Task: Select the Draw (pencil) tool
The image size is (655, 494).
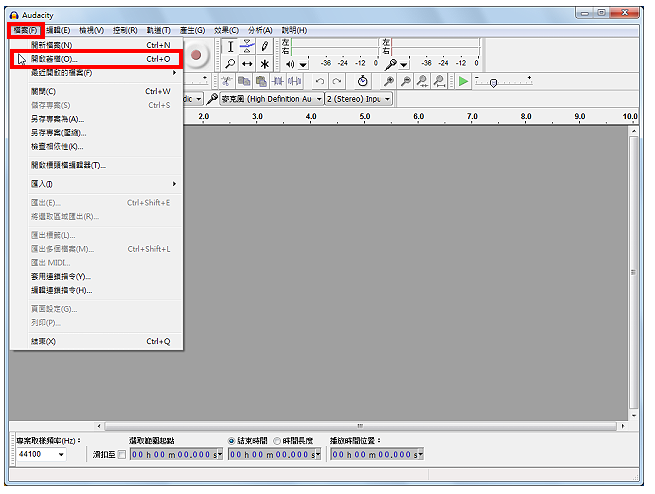Action: pos(264,46)
